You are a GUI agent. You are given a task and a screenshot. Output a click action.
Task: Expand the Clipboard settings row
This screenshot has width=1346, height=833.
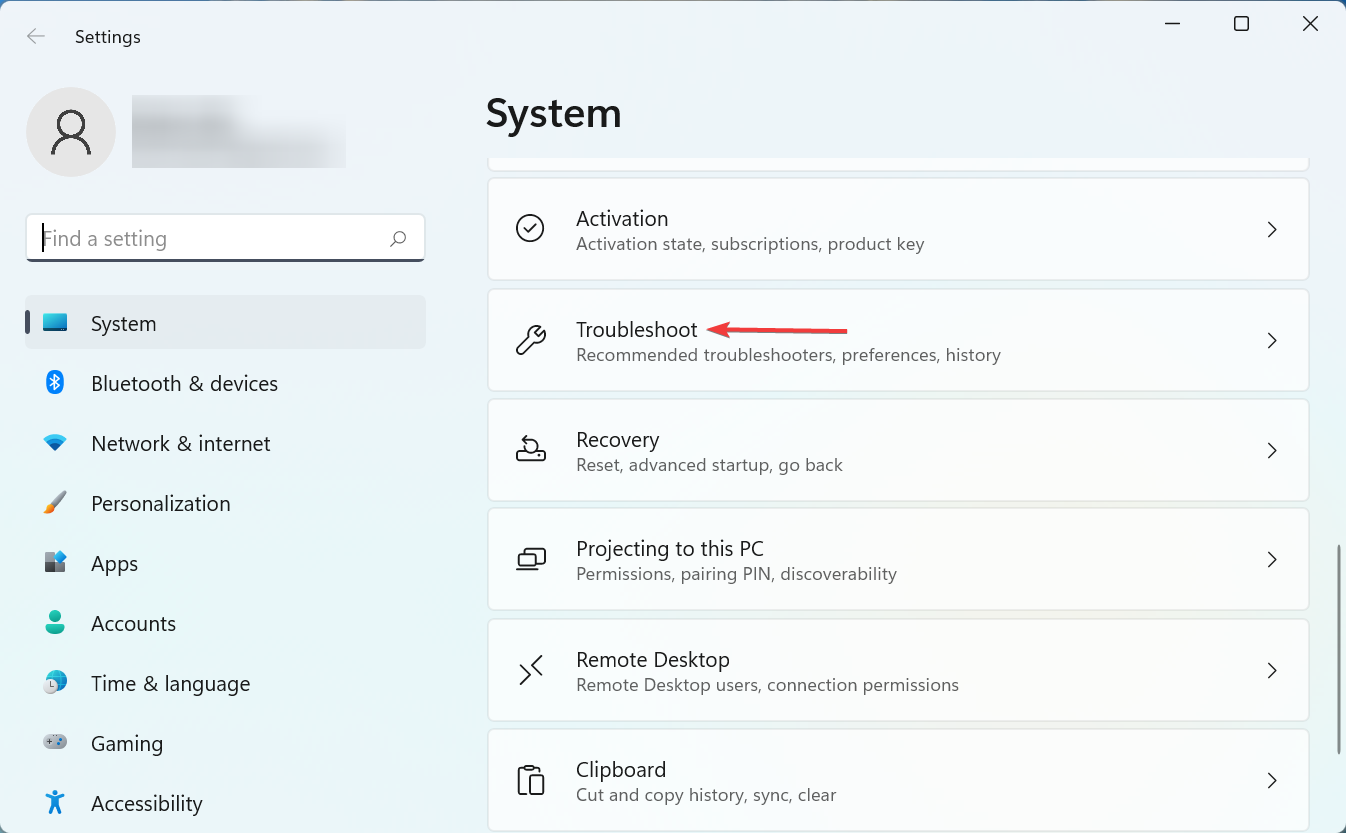(897, 780)
